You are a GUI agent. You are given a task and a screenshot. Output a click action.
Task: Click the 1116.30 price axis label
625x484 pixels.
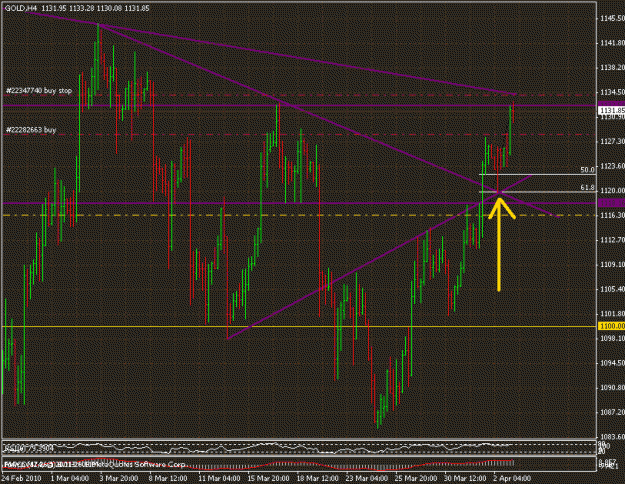coord(612,215)
